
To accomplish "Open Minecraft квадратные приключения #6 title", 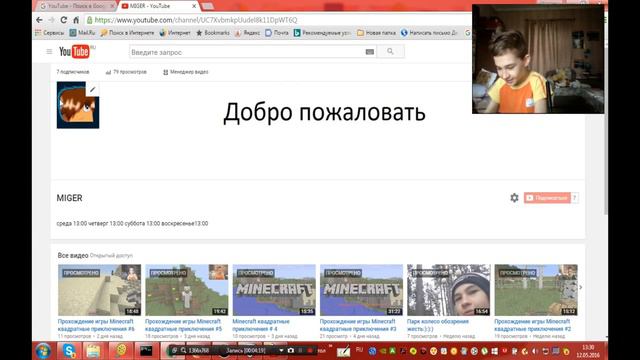I will (x=96, y=325).
